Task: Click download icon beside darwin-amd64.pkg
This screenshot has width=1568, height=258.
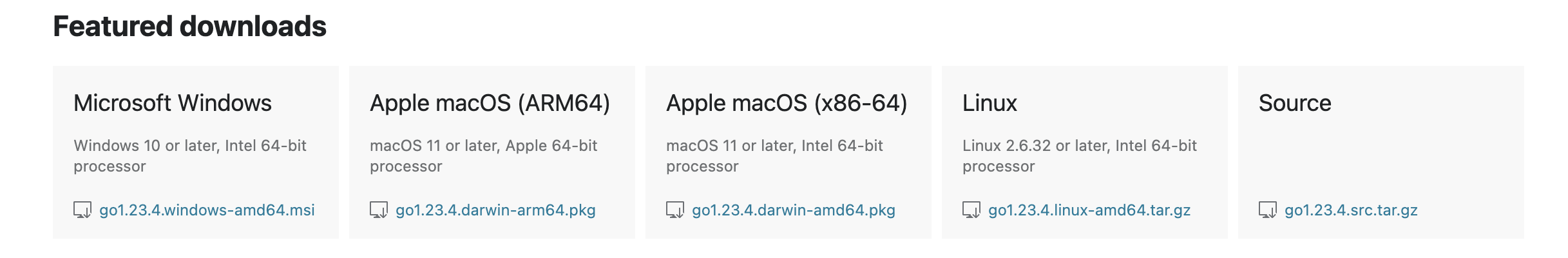Action: point(675,210)
